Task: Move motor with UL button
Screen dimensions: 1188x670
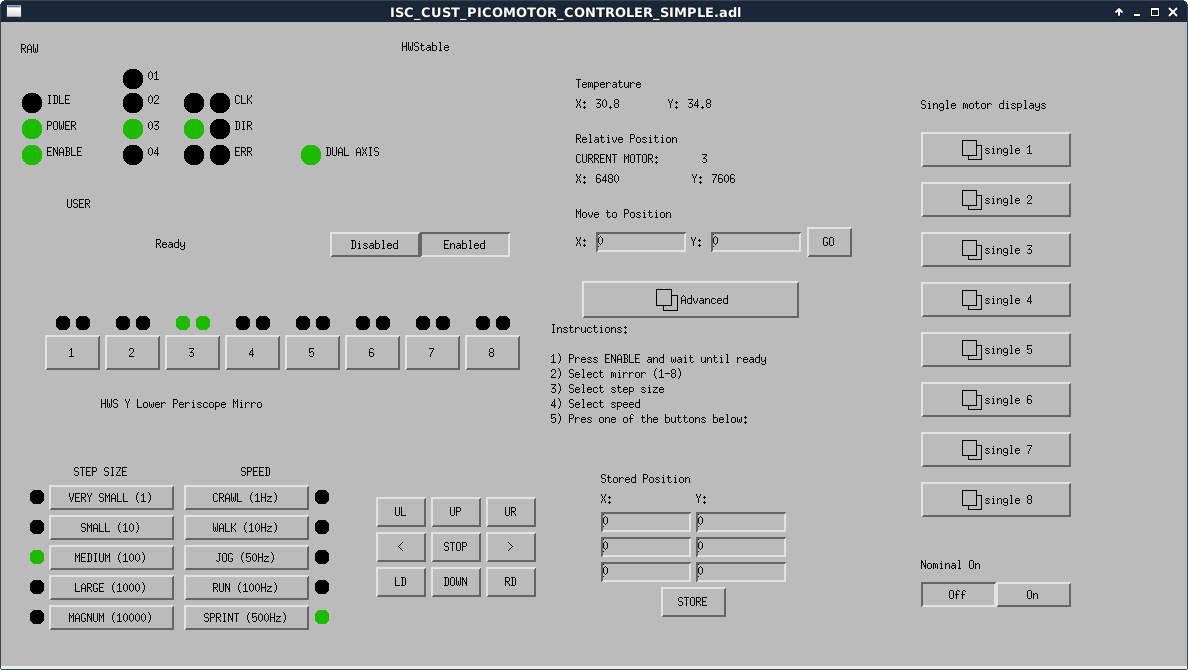Action: point(401,512)
